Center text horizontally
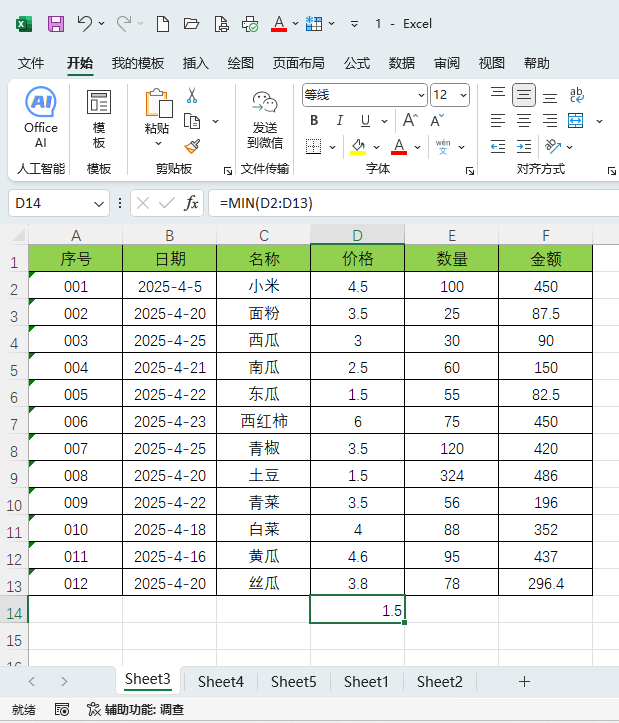The width and height of the screenshot is (619, 723). [524, 121]
